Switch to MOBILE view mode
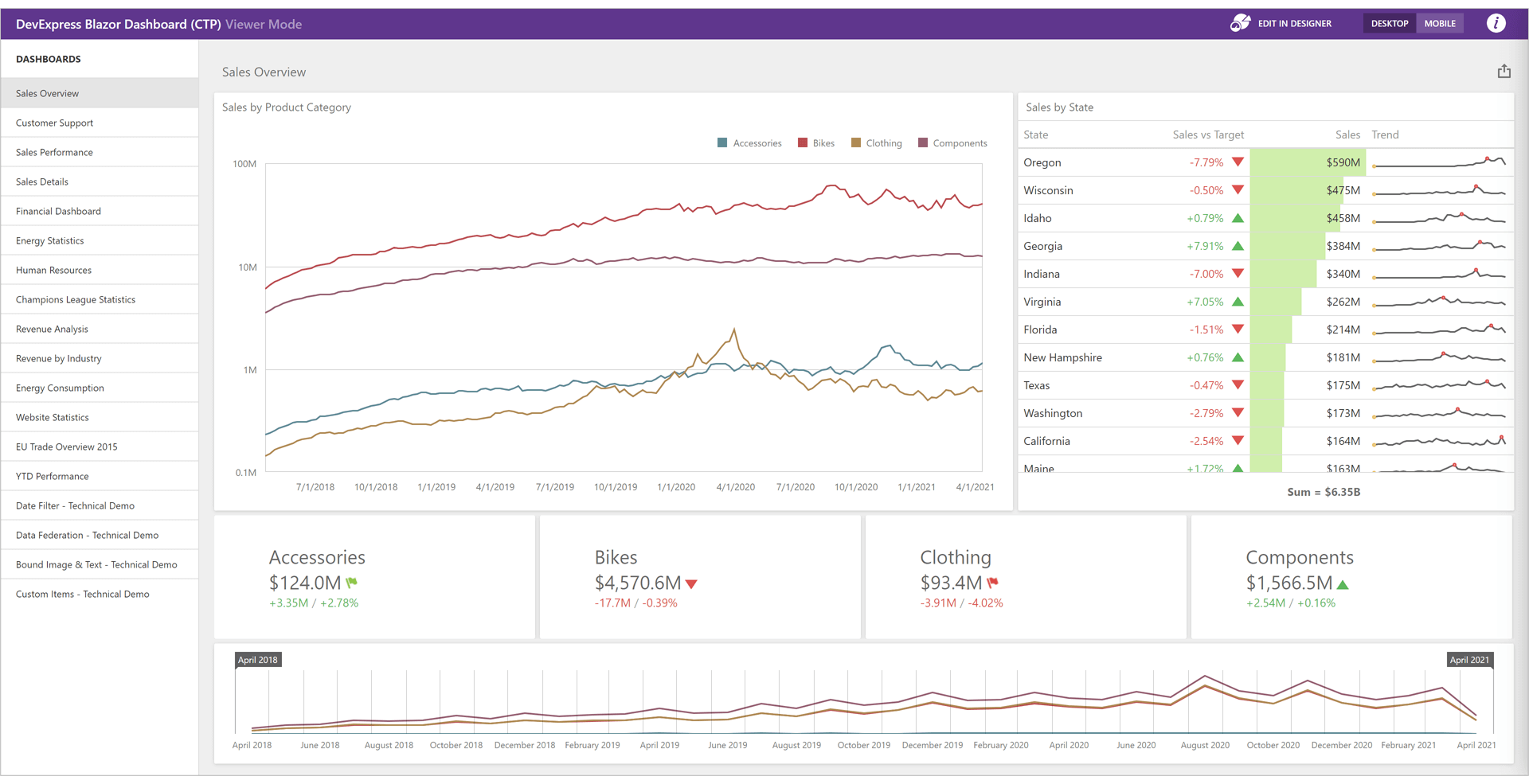This screenshot has width=1529, height=784. click(x=1440, y=23)
